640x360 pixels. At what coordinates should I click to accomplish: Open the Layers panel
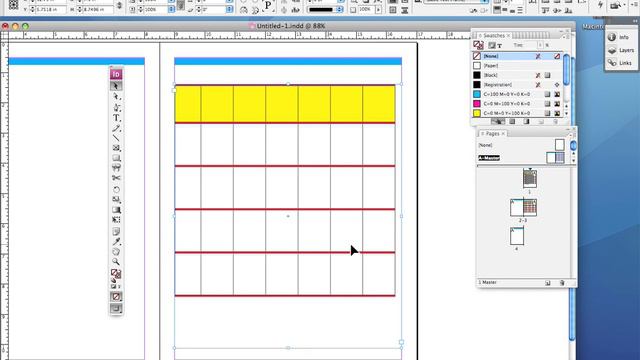620,50
